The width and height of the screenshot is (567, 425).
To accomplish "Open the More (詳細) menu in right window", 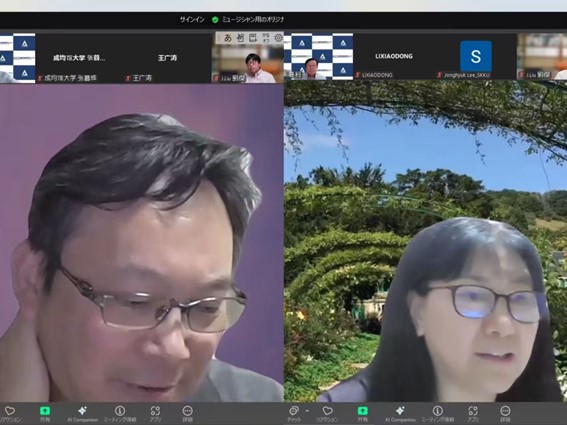I will 505,413.
